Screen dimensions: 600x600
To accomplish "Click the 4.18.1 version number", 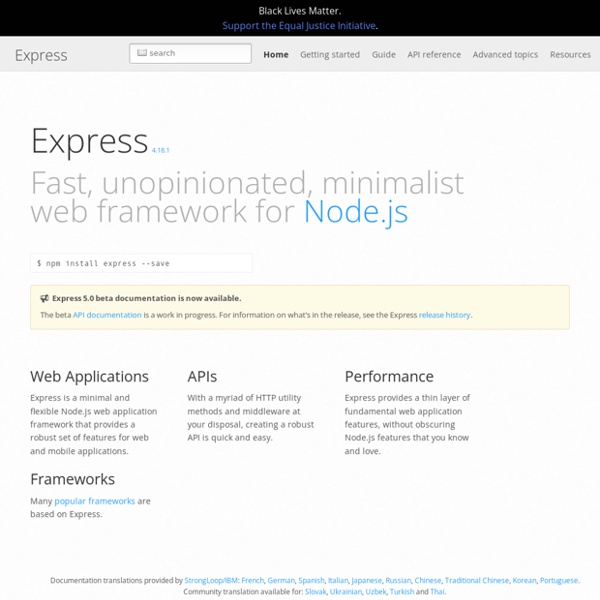I will tap(161, 150).
